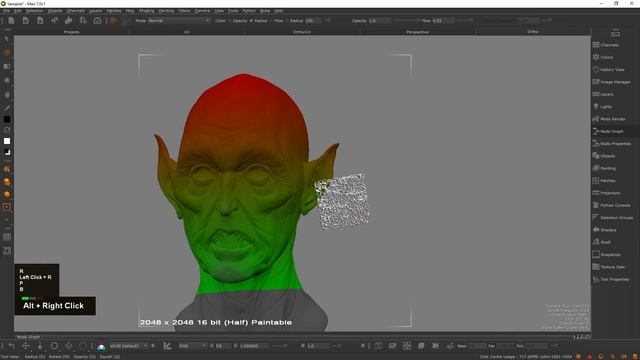Click the move arrows icon in bottom toolbar
This screenshot has width=640, height=360.
pos(25,346)
